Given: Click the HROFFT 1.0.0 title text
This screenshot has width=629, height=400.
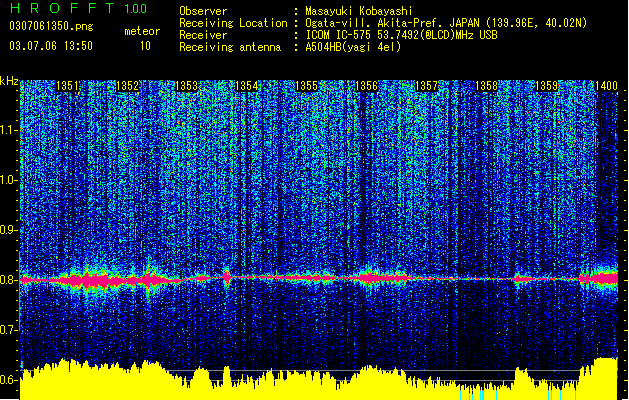Looking at the screenshot, I should tap(78, 8).
